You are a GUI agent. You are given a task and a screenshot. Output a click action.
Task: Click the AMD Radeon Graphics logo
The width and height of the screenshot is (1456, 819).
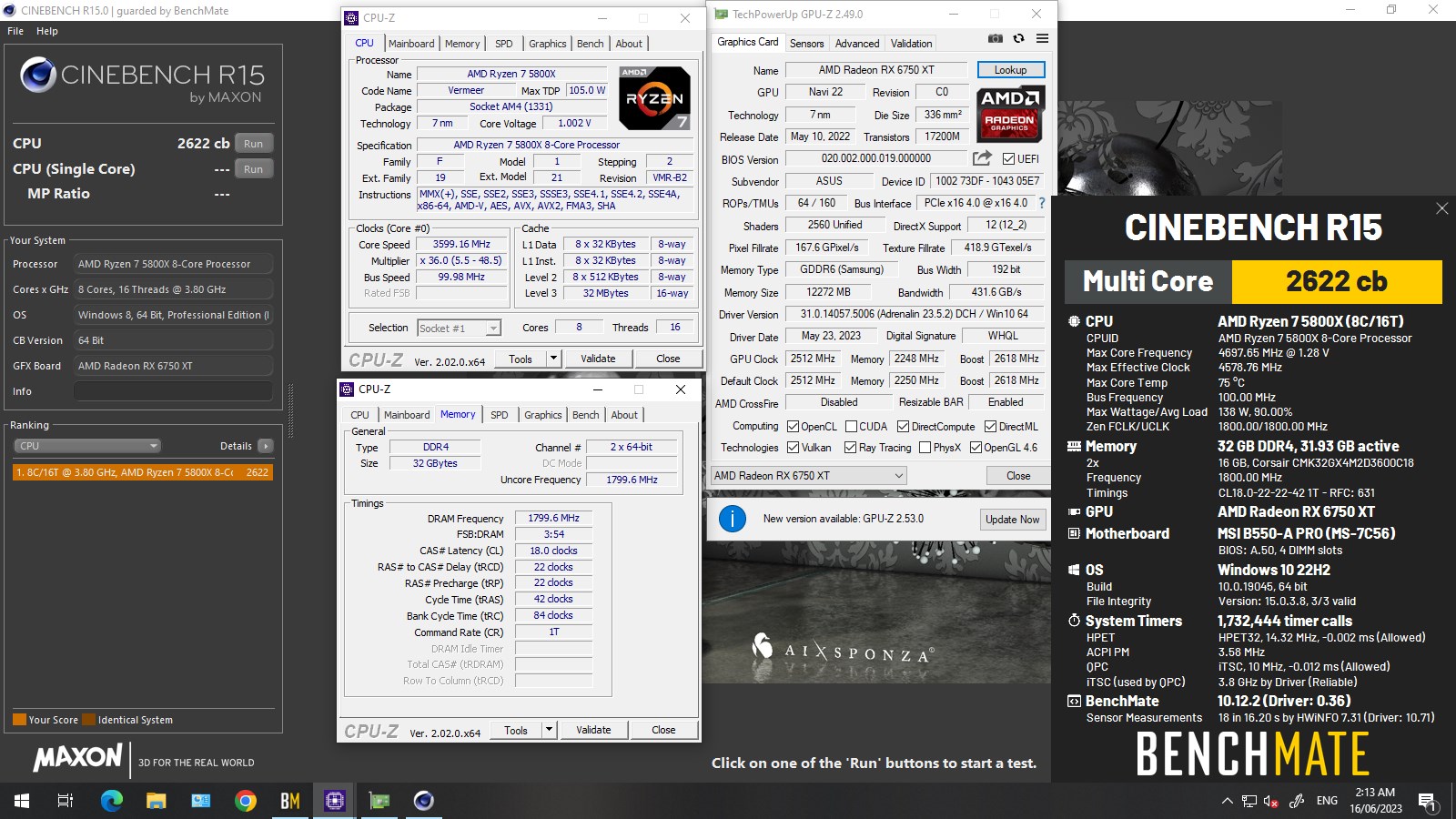(x=1011, y=114)
